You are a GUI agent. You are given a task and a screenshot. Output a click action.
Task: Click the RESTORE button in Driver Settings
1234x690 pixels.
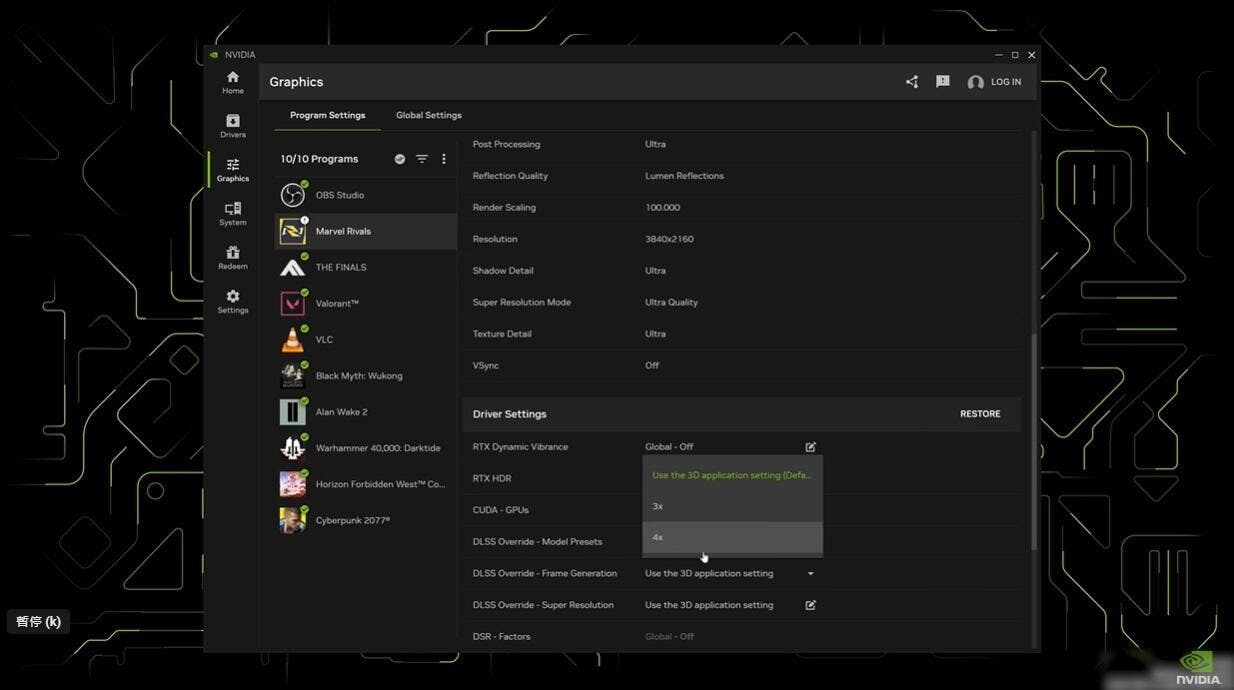[x=980, y=414]
